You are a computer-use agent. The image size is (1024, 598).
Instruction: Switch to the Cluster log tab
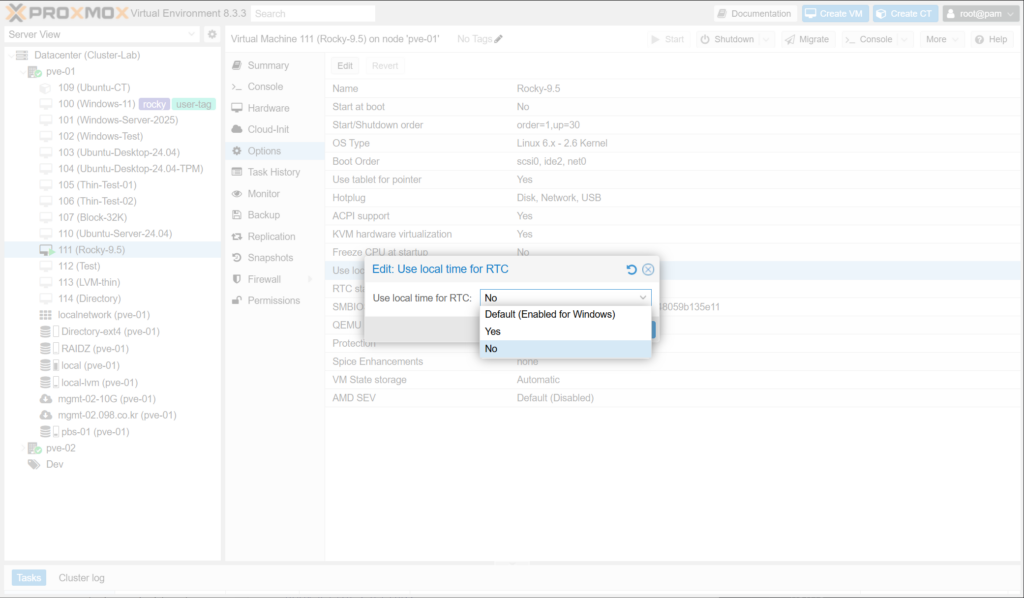tap(81, 578)
